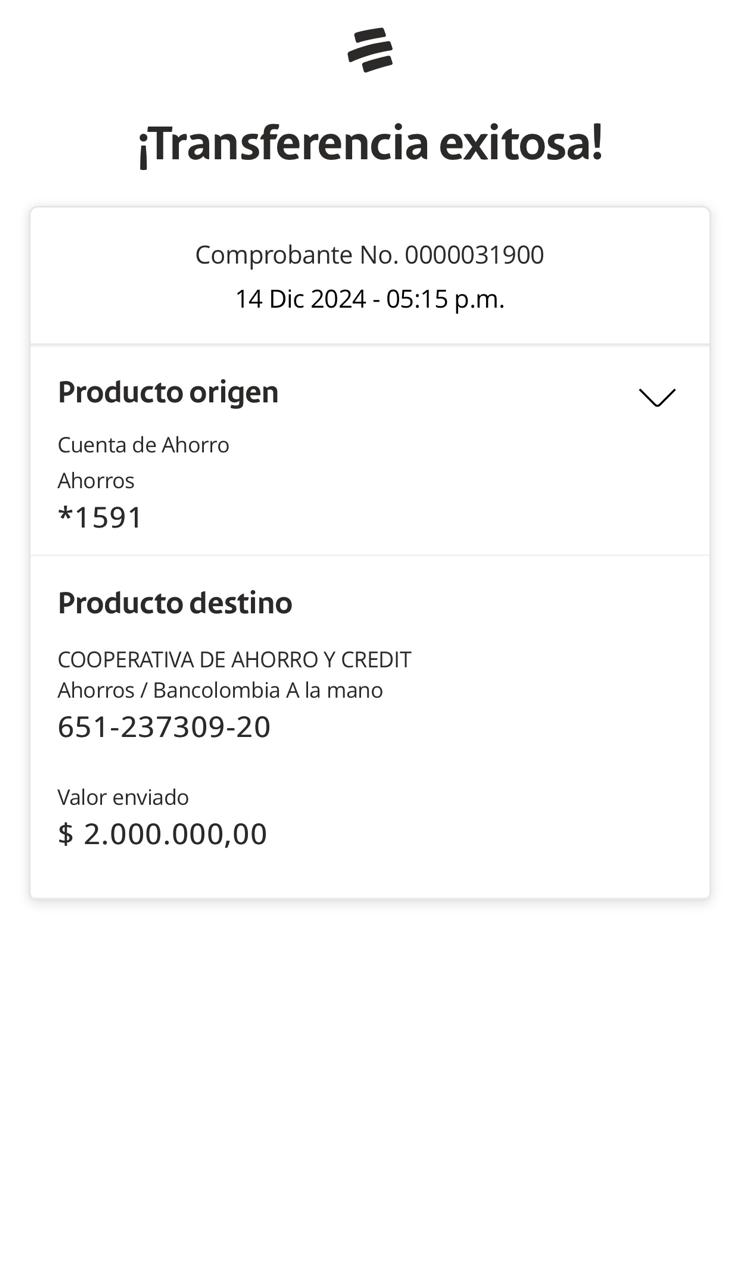Click "Ahorros" under Cuenta de Ahorro
This screenshot has width=740, height=1280.
[x=96, y=481]
